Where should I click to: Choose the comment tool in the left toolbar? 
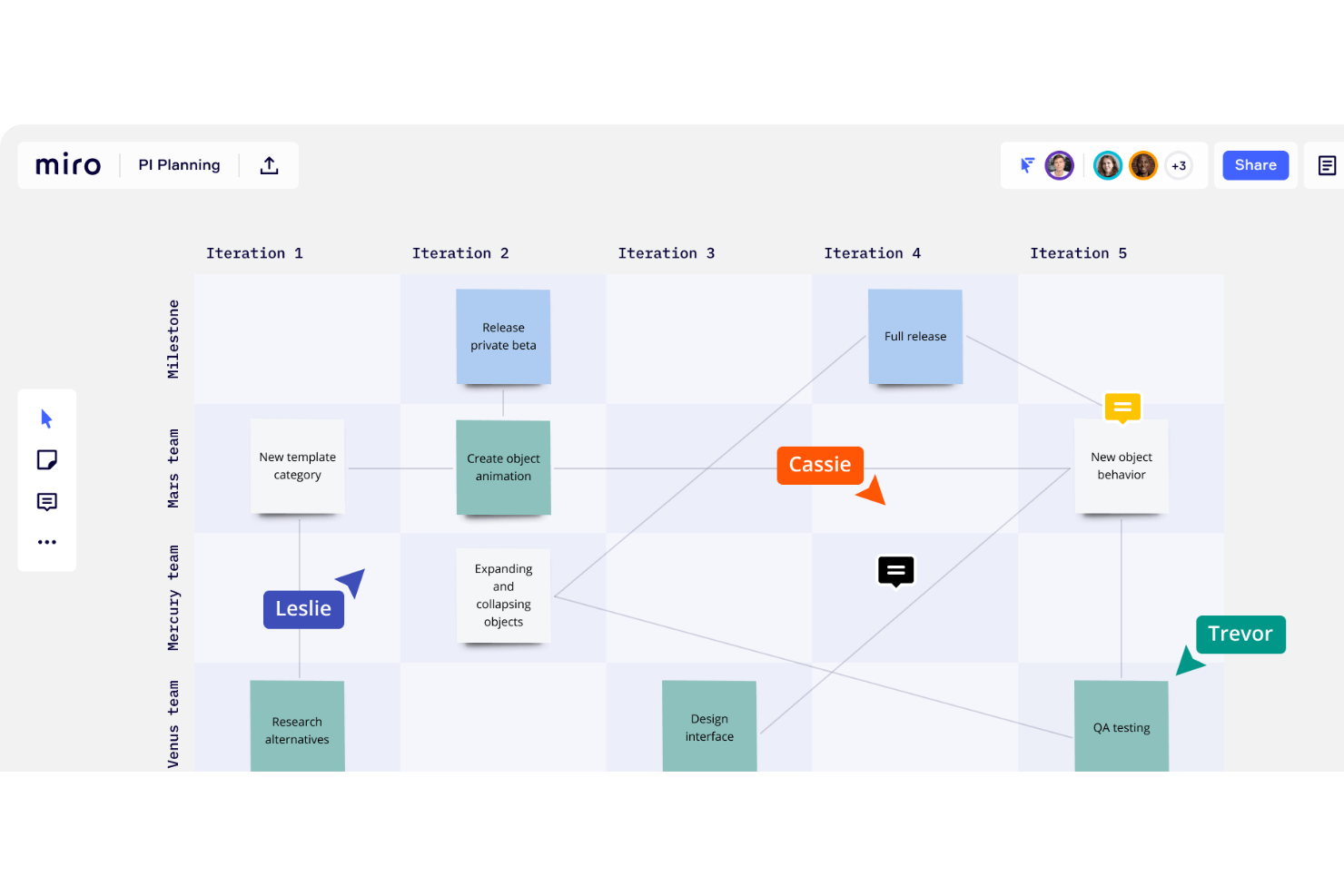click(46, 502)
